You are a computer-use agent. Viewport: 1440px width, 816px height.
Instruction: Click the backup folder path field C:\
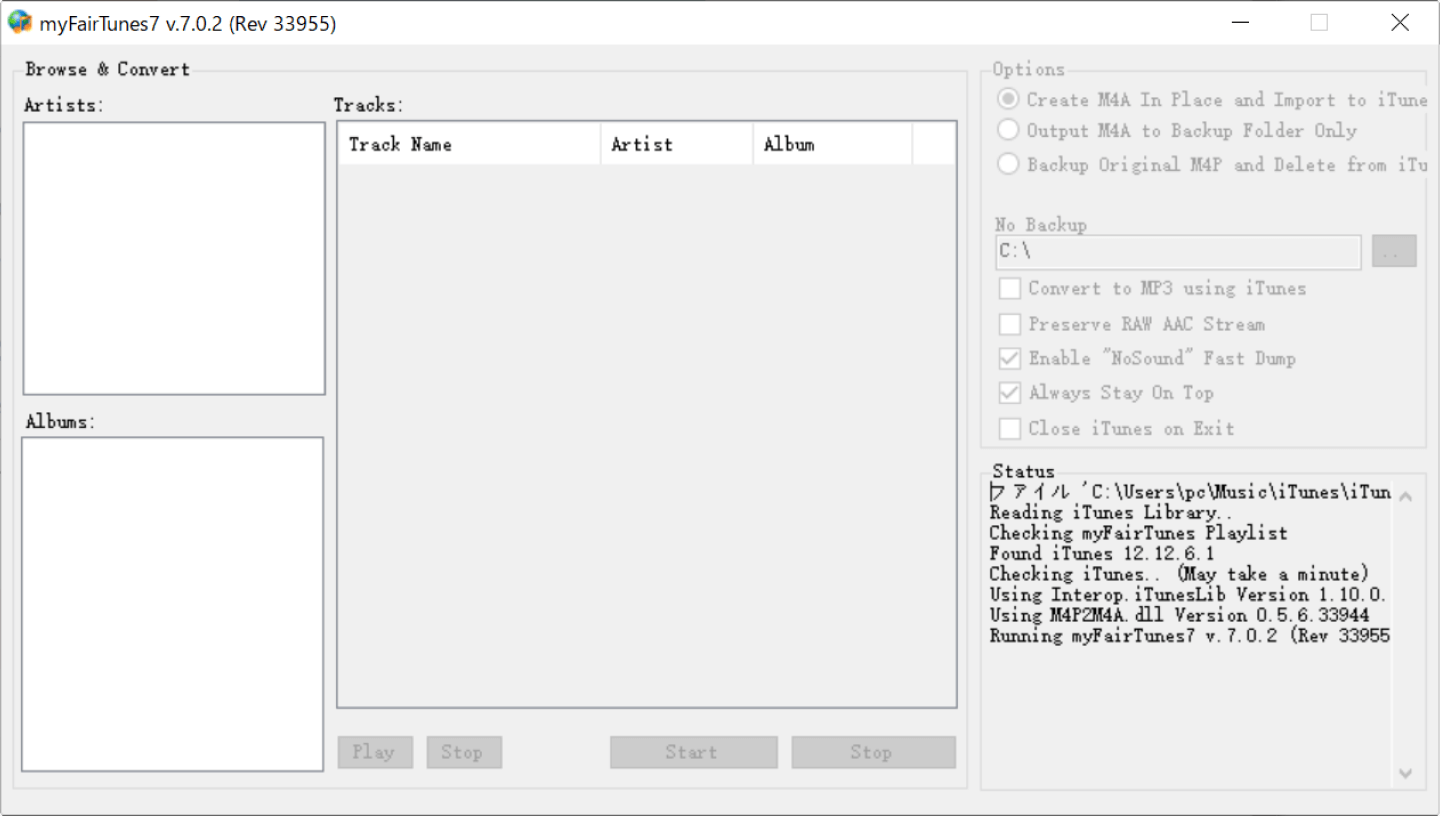(1178, 252)
